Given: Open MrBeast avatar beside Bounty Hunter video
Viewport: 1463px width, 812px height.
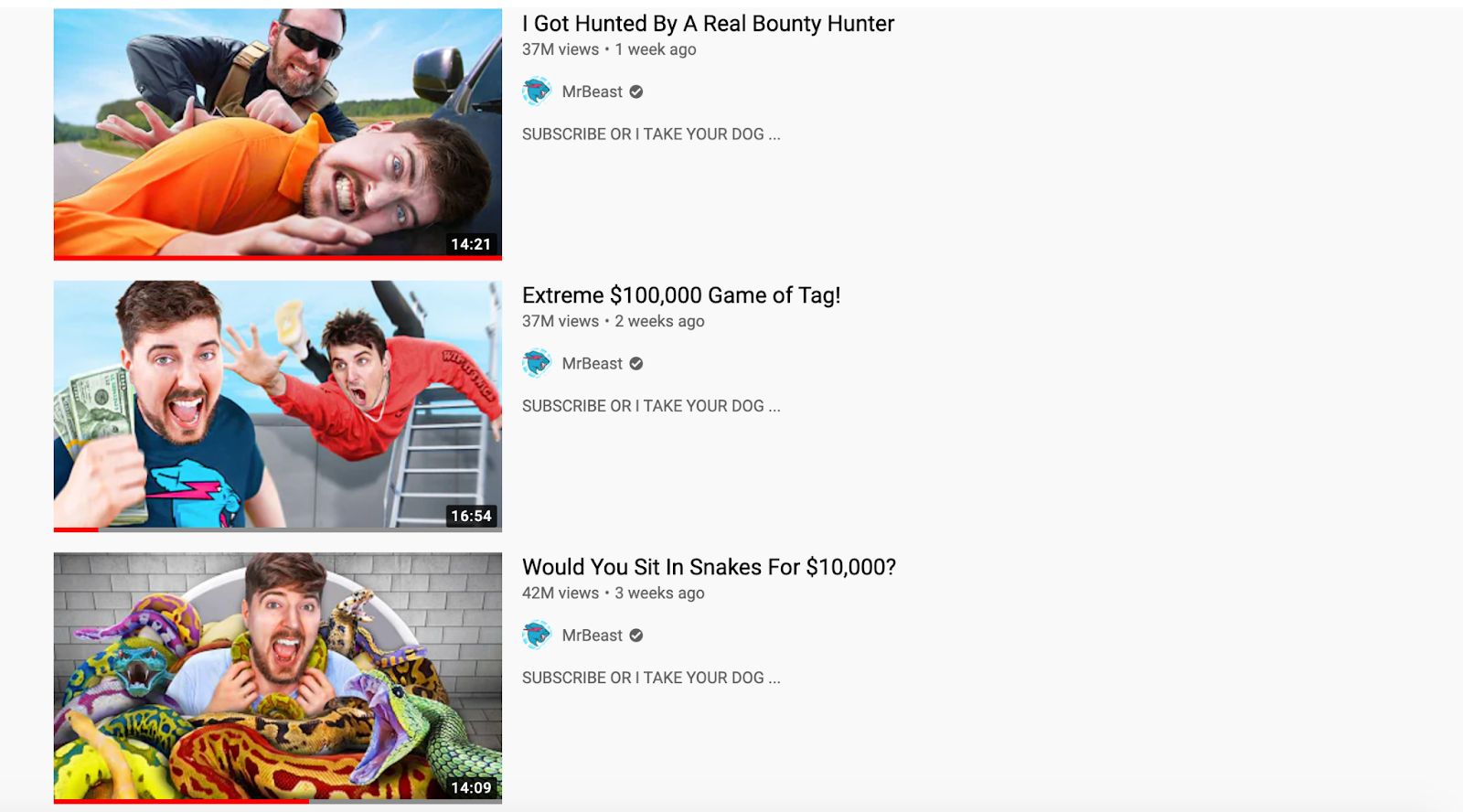Looking at the screenshot, I should (x=537, y=91).
